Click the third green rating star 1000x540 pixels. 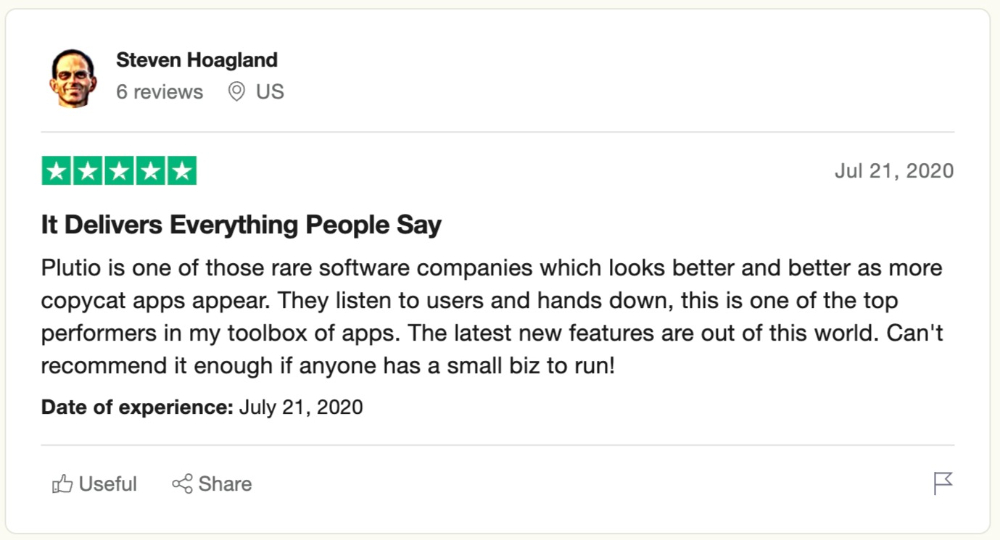tap(119, 171)
